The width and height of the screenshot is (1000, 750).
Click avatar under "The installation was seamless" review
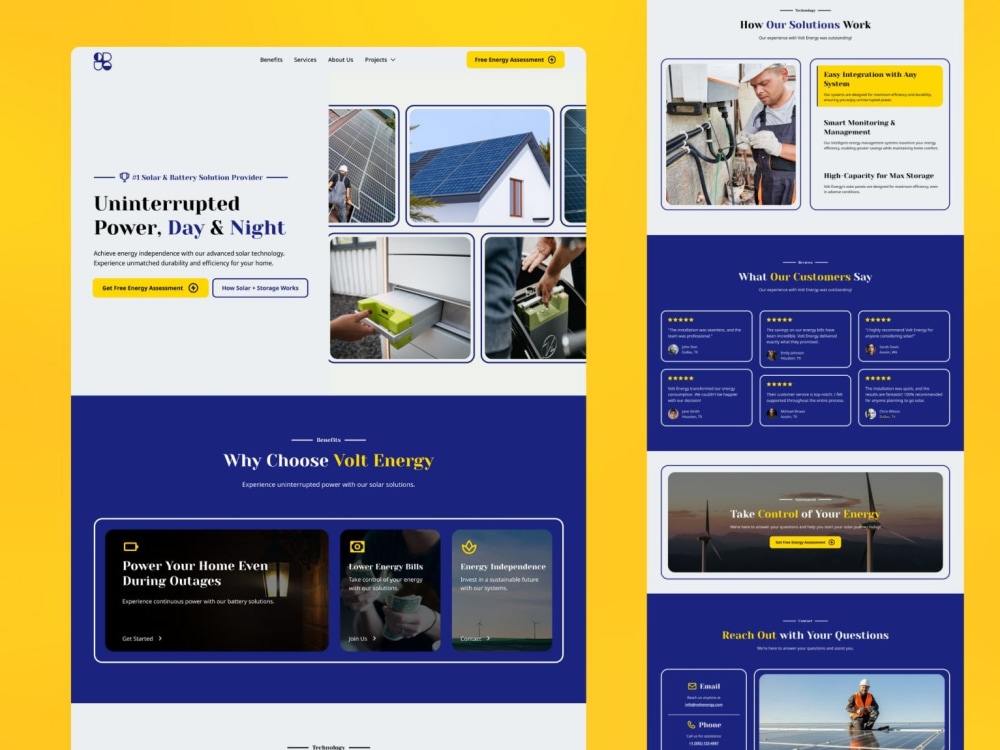click(673, 349)
